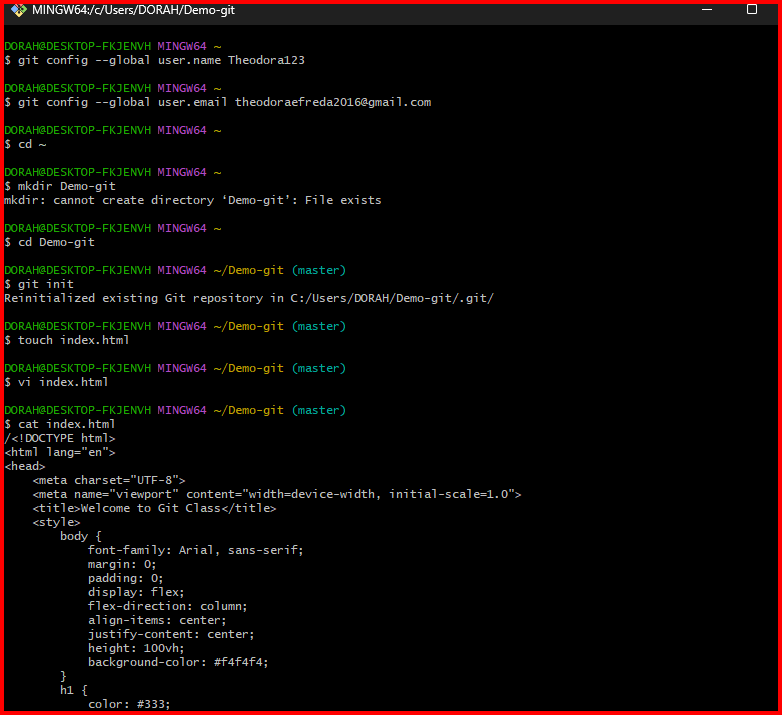This screenshot has width=782, height=715.
Task: Click the 'cannot create directory' error message
Action: click(193, 200)
